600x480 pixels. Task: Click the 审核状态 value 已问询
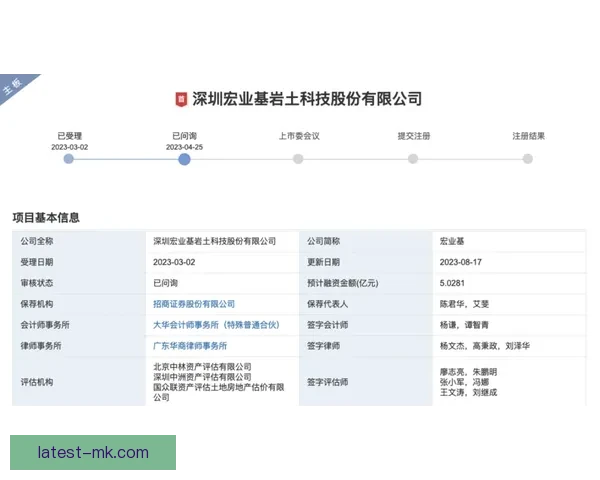coord(165,283)
